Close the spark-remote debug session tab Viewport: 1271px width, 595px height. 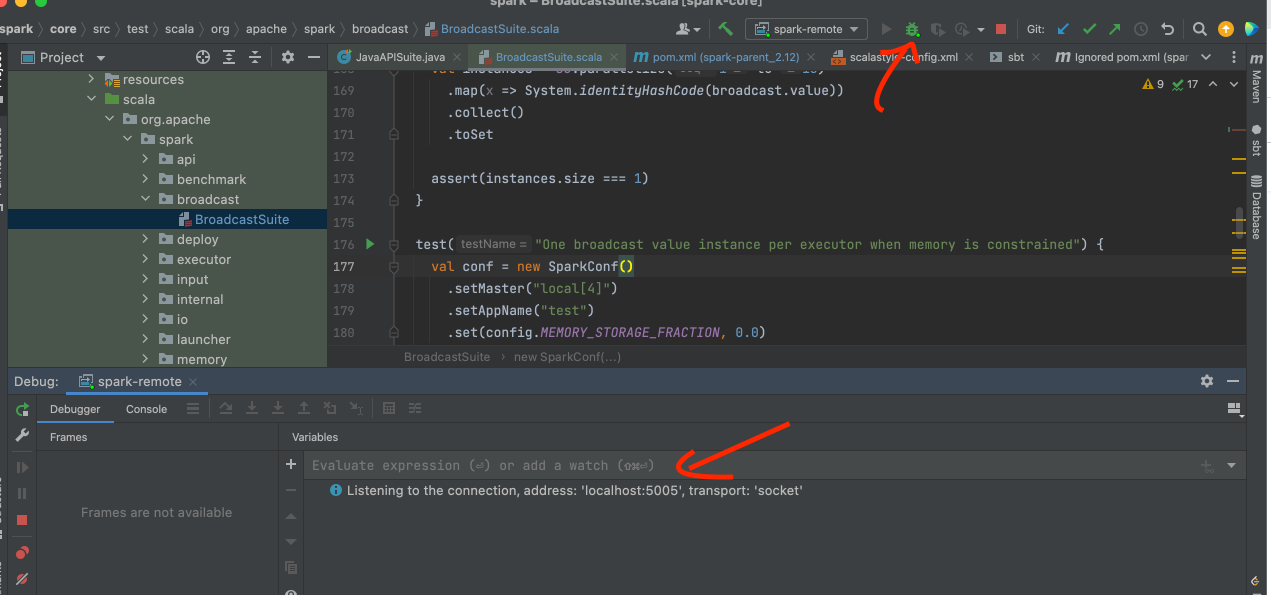click(x=193, y=382)
